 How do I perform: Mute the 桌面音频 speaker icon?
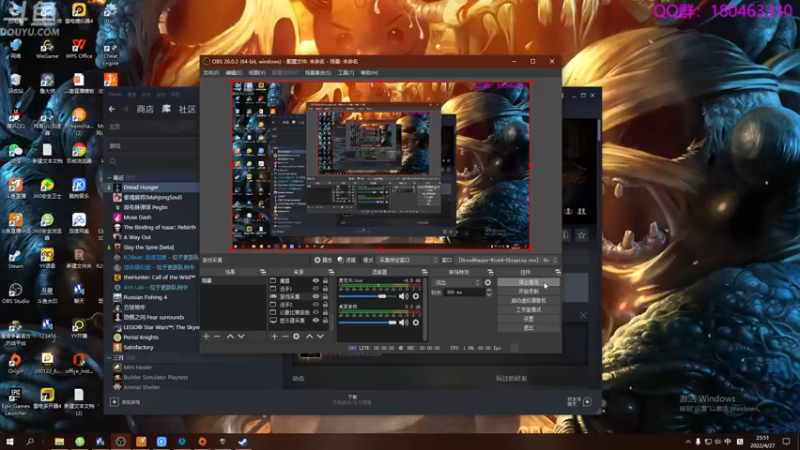tap(404, 322)
